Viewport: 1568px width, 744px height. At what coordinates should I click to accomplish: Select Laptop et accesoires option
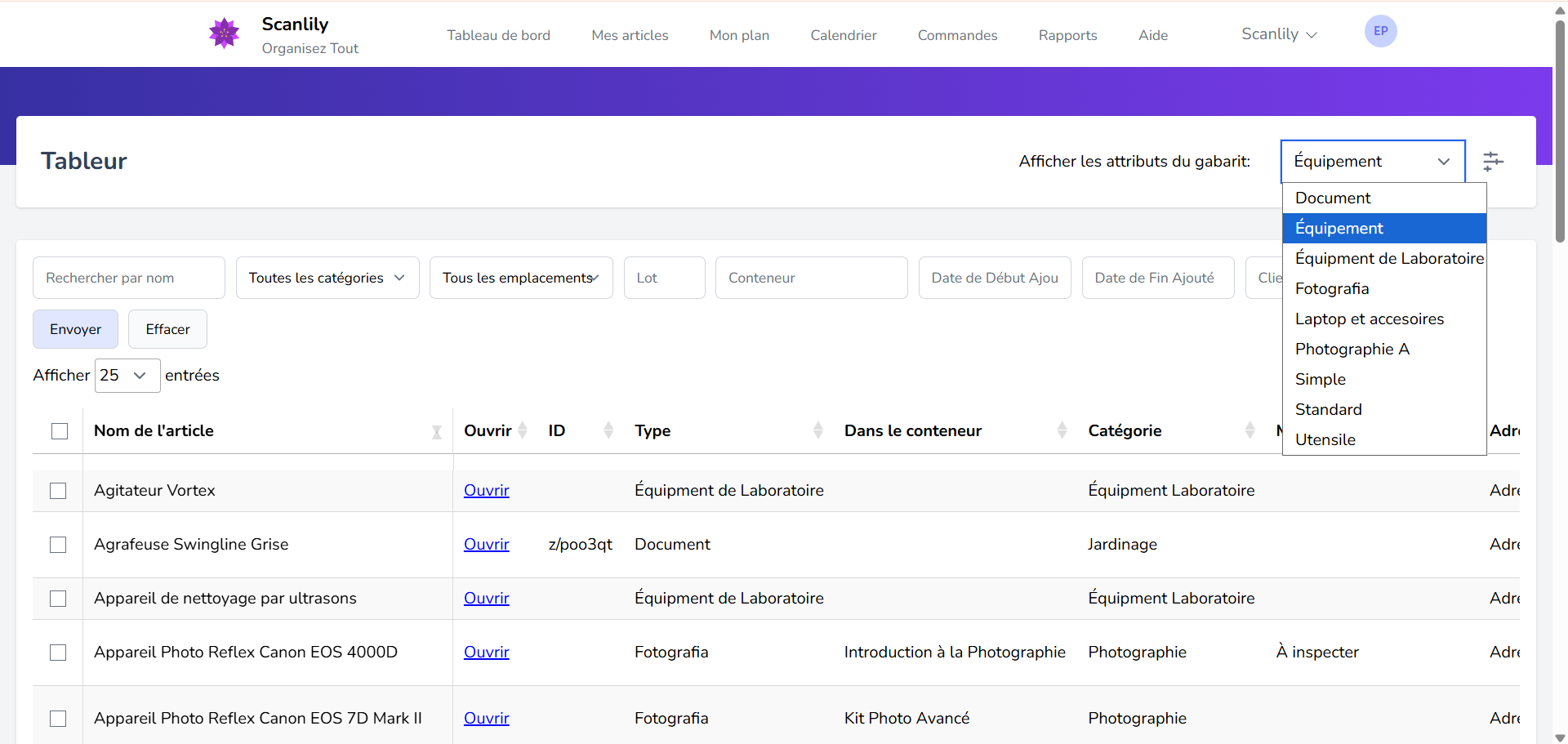pos(1384,319)
